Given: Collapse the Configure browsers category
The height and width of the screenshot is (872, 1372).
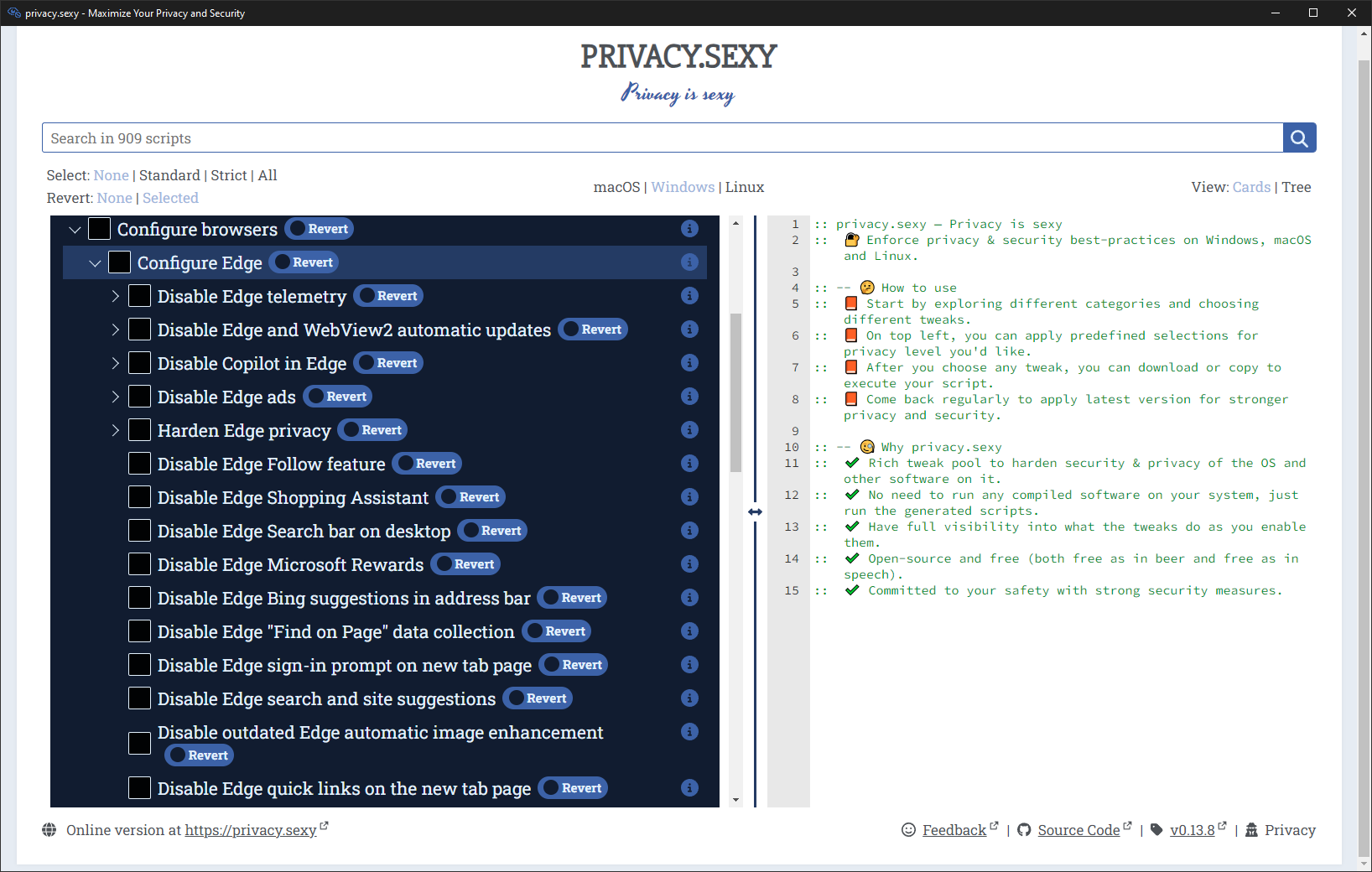Looking at the screenshot, I should coord(75,230).
